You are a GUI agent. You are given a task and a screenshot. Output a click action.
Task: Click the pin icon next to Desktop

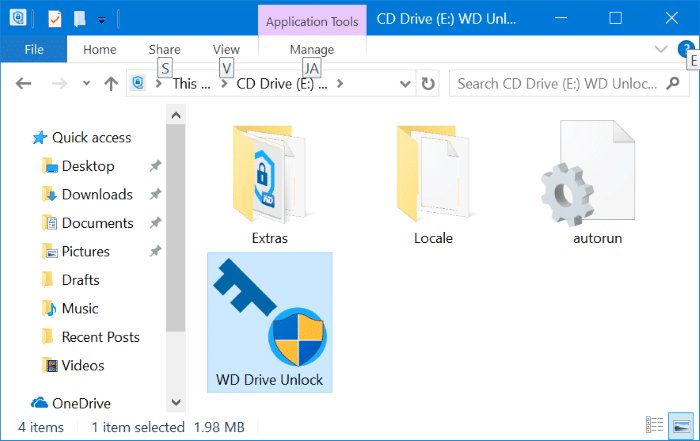pyautogui.click(x=155, y=166)
